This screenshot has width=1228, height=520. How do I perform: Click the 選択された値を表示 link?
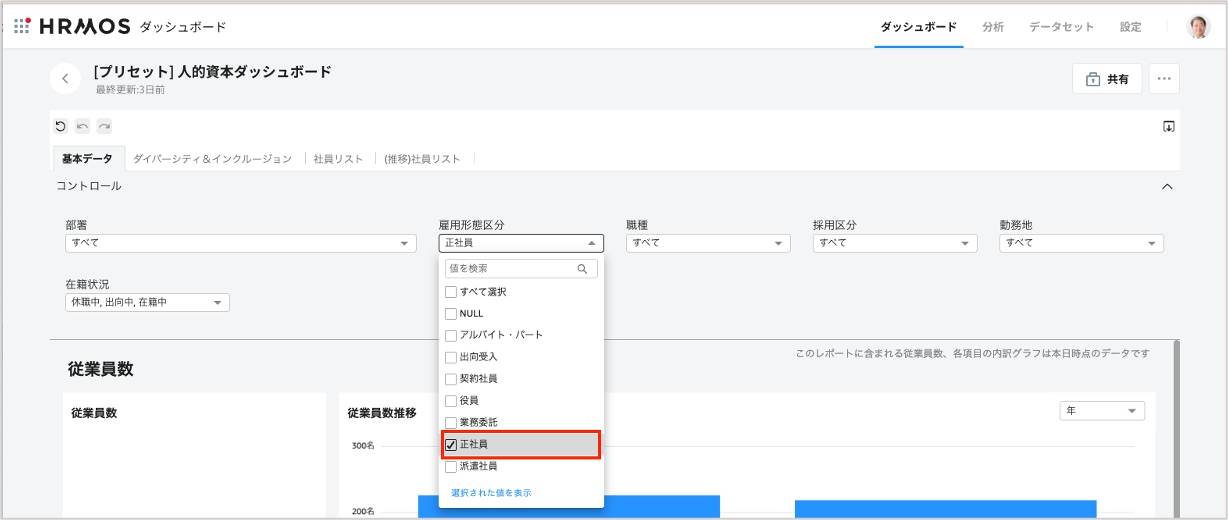point(491,493)
